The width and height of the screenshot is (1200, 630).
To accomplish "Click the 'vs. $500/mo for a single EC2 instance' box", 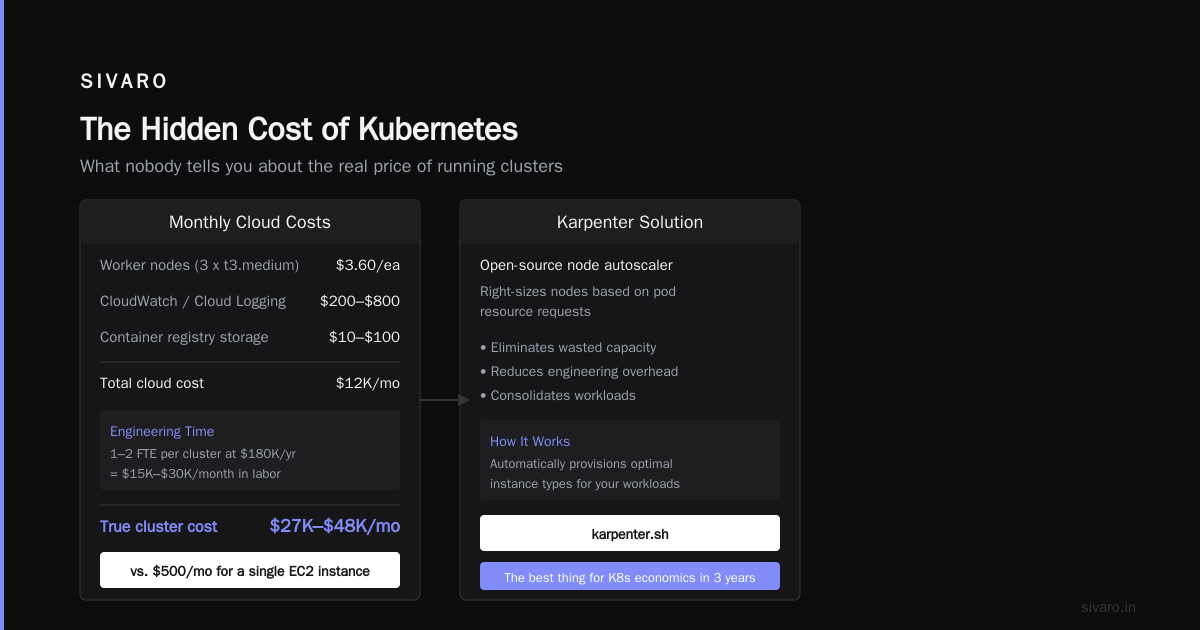I will pos(250,571).
